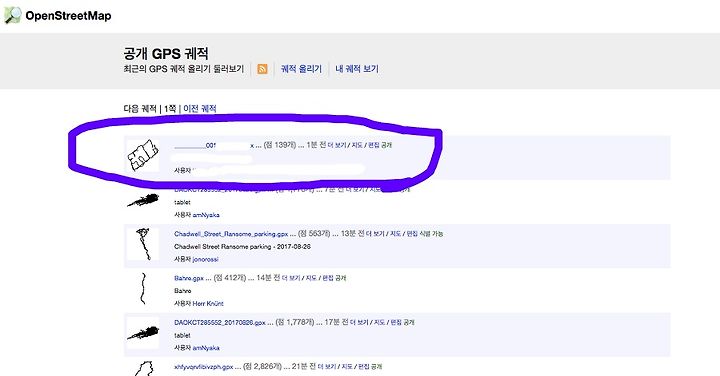Click the 공개 tag in the 1,778-point row

point(409,323)
